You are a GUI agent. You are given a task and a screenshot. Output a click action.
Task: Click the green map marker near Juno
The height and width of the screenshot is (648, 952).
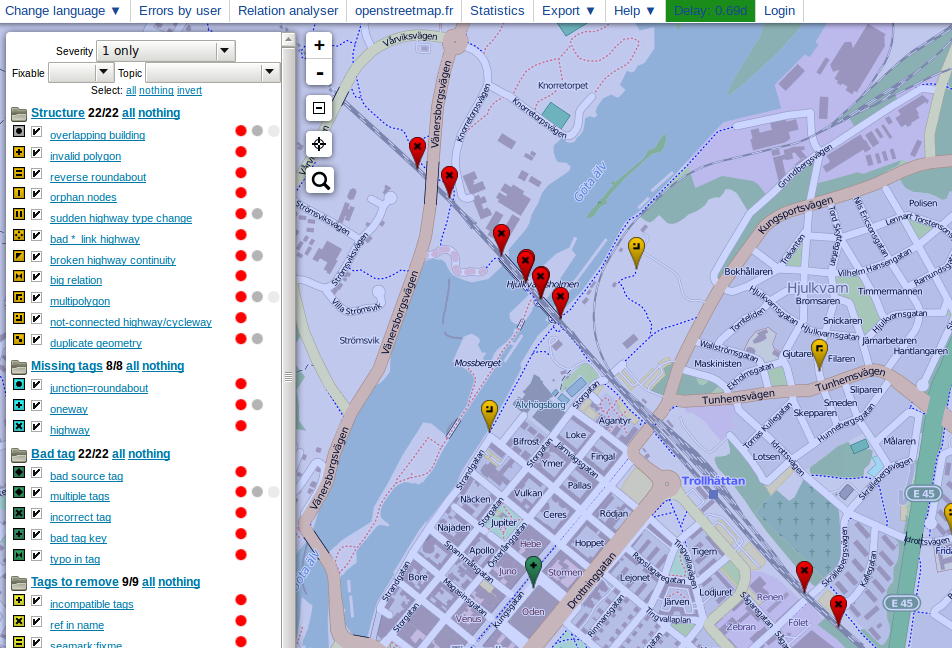pos(534,569)
